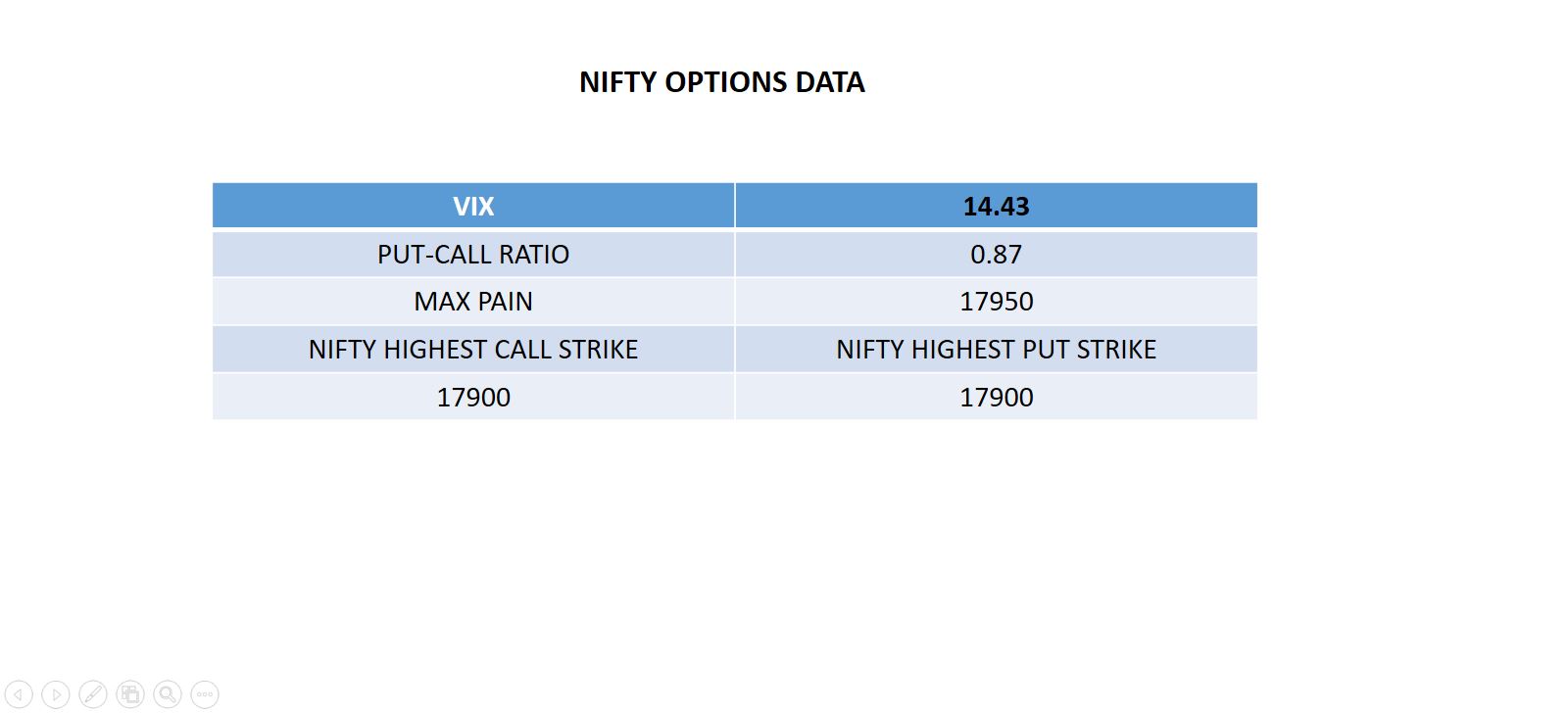Show all slides grid view
This screenshot has height=713, width=1568.
130,694
